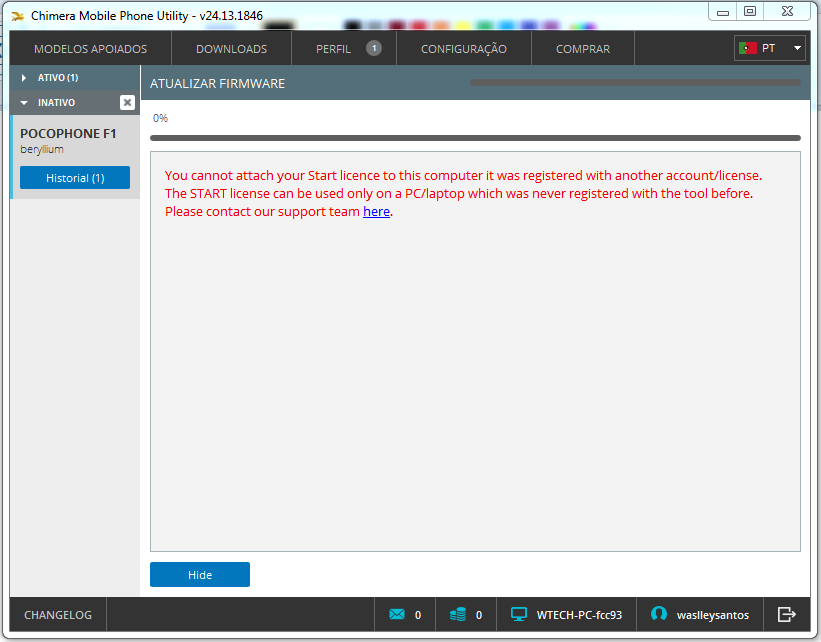Screen dimensions: 821x642
Task: Click the support team 'here' link
Action: point(376,212)
